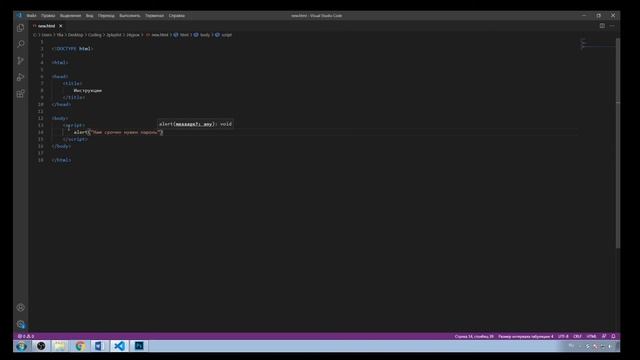Viewport: 640px width, 360px height.
Task: Click the editor vertical scrollbar
Action: click(618, 143)
